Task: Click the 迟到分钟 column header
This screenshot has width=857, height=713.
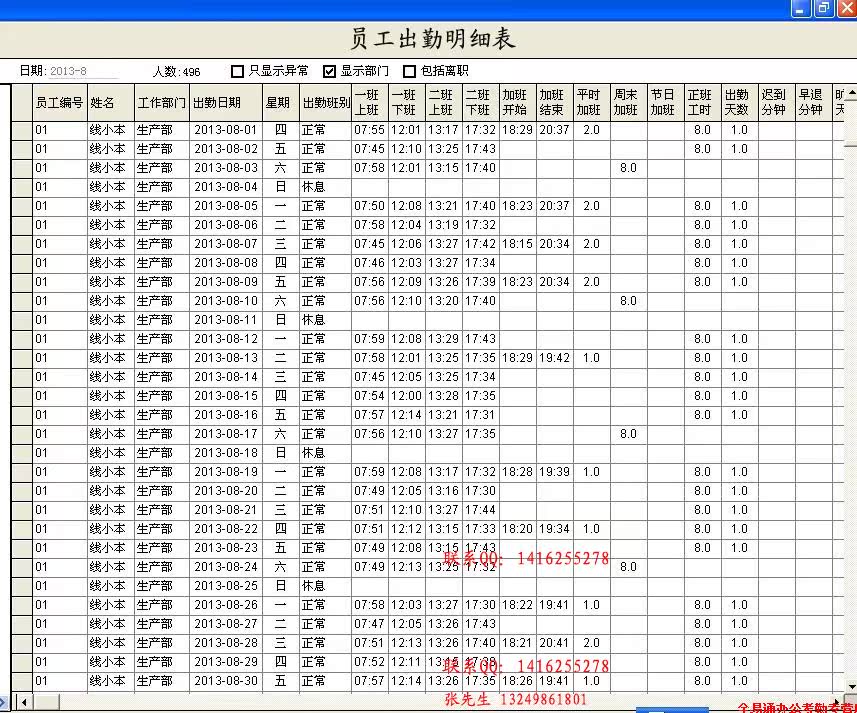Action: (773, 103)
